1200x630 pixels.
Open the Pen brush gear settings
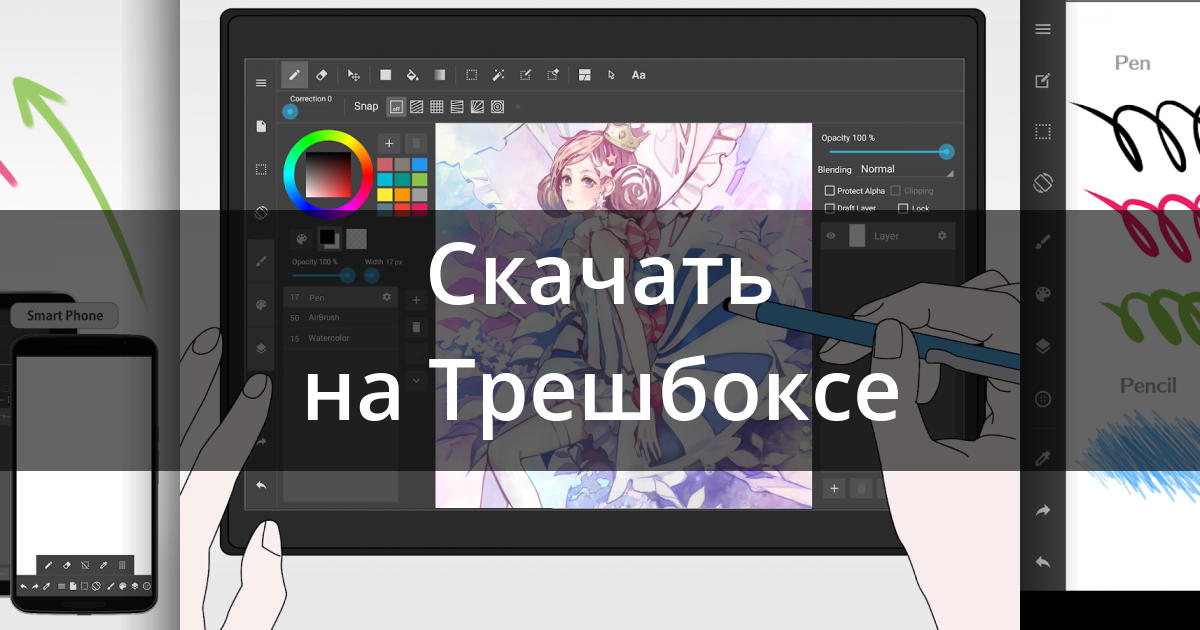[x=387, y=297]
